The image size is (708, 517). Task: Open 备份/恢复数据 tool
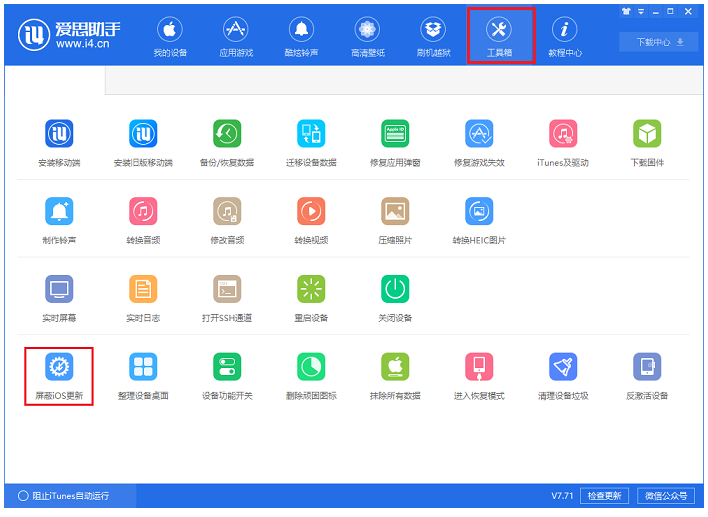tap(227, 134)
